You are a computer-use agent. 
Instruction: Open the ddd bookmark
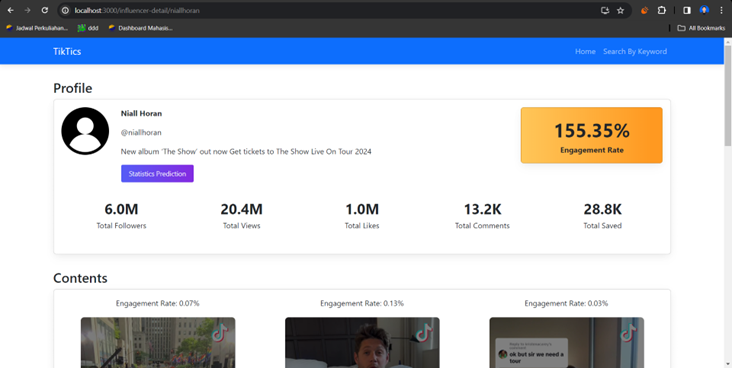tap(88, 28)
